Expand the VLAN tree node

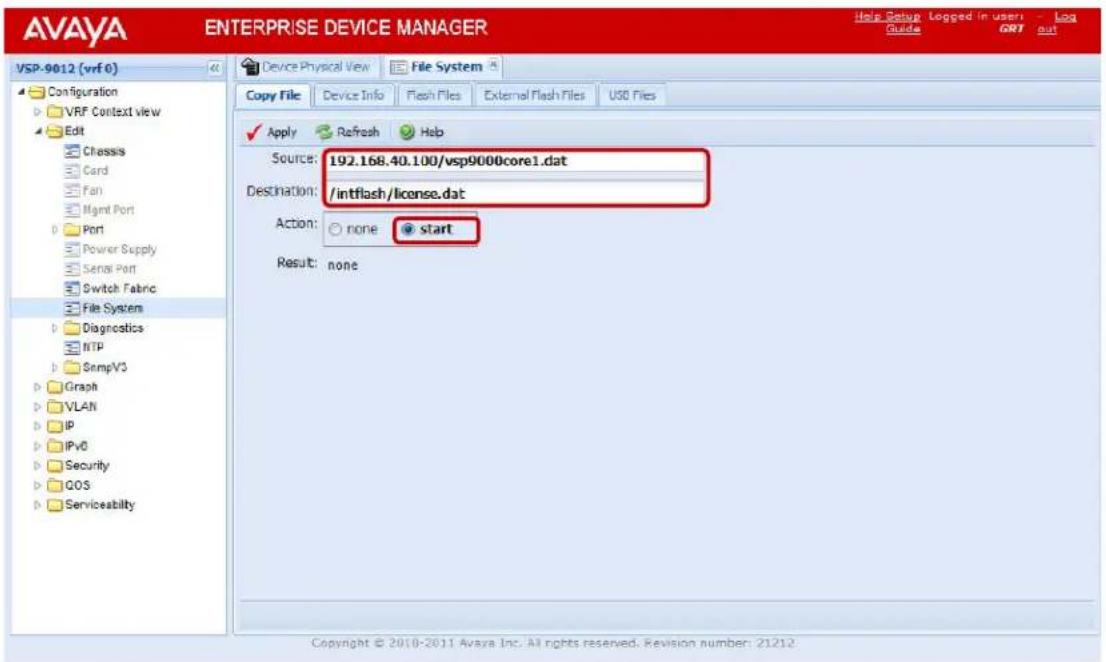pos(38,407)
